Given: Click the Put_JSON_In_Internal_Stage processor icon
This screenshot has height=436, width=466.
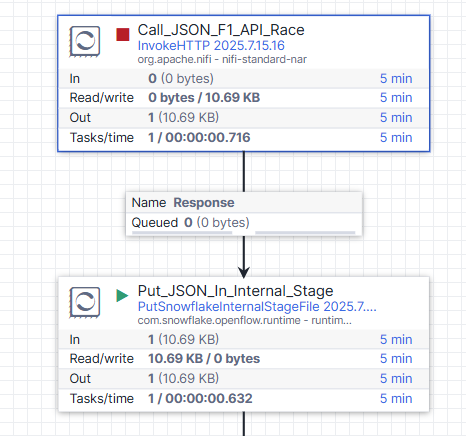Looking at the screenshot, I should click(85, 302).
